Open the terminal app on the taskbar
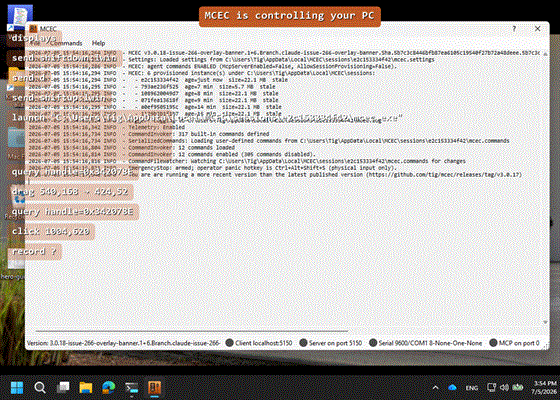This screenshot has width=560, height=400. click(x=131, y=388)
